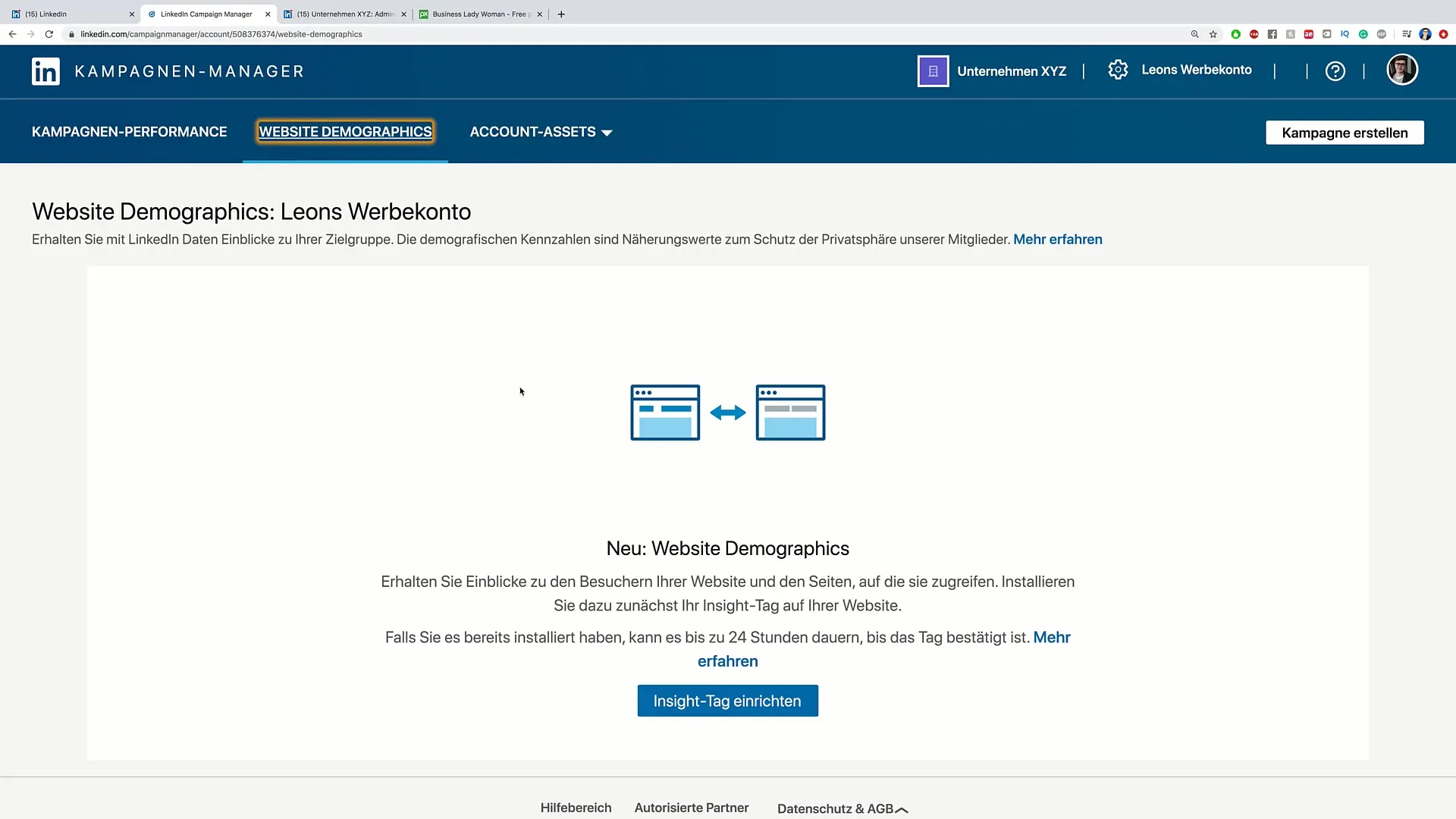Open the Chrome profile avatar
This screenshot has width=1456, height=819.
tap(1426, 34)
